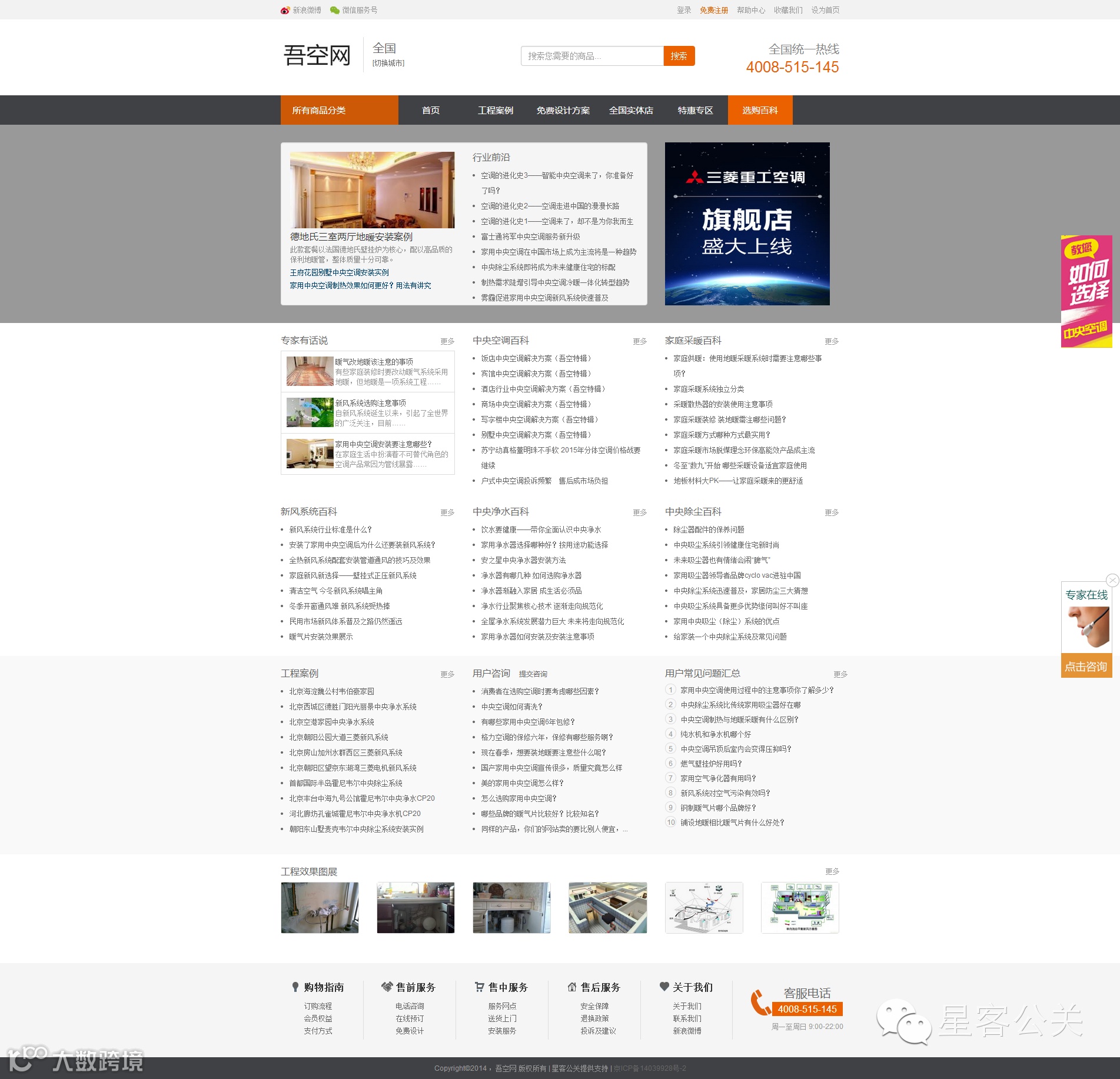The image size is (1120, 1079).
Task: Open the 专家在线 headset avatar image
Action: click(1086, 627)
